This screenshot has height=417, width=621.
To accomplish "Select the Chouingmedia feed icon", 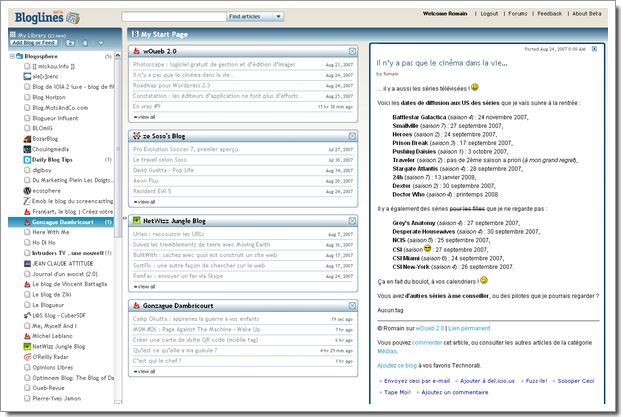I will (x=27, y=149).
